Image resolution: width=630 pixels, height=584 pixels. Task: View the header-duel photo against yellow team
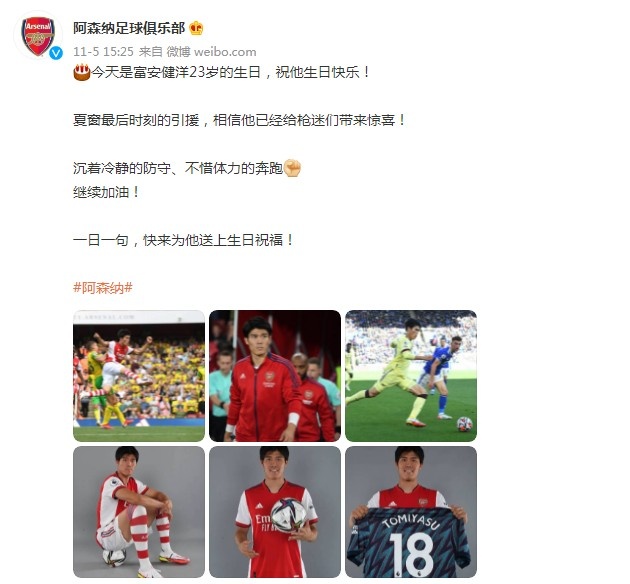tap(139, 376)
